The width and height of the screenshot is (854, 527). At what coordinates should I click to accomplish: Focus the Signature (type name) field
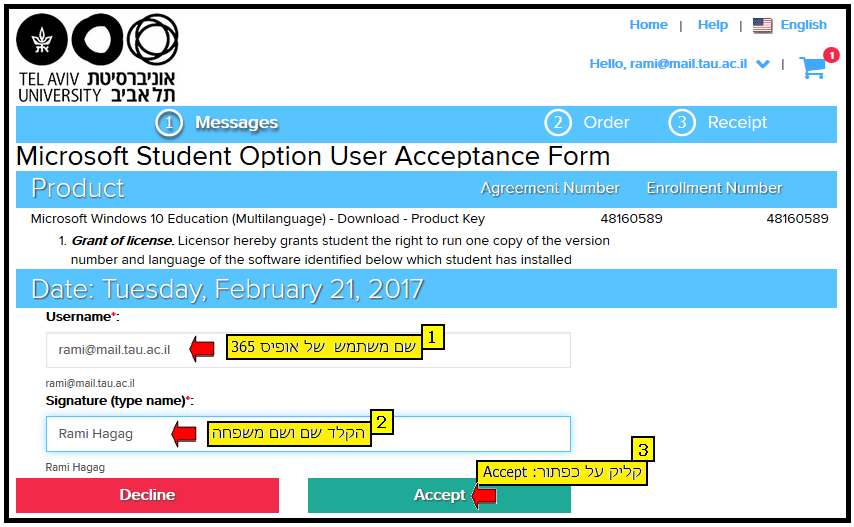tap(308, 434)
